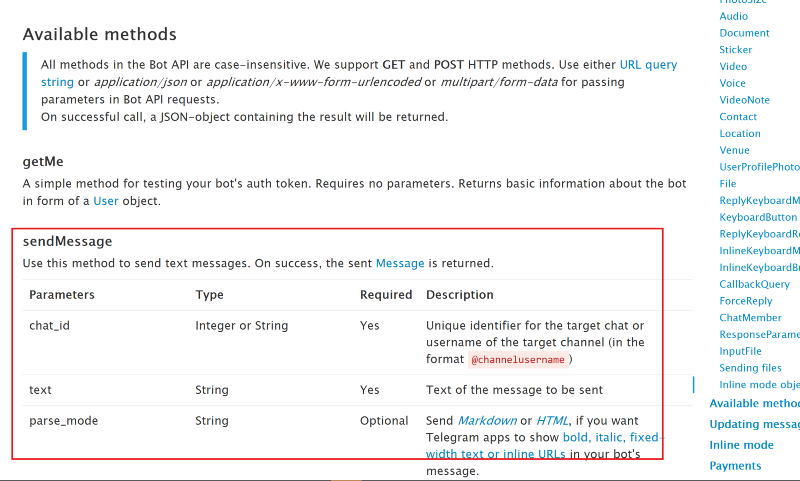Expand Updating messages sidebar heading
Screen dimensions: 800x481
pos(755,424)
